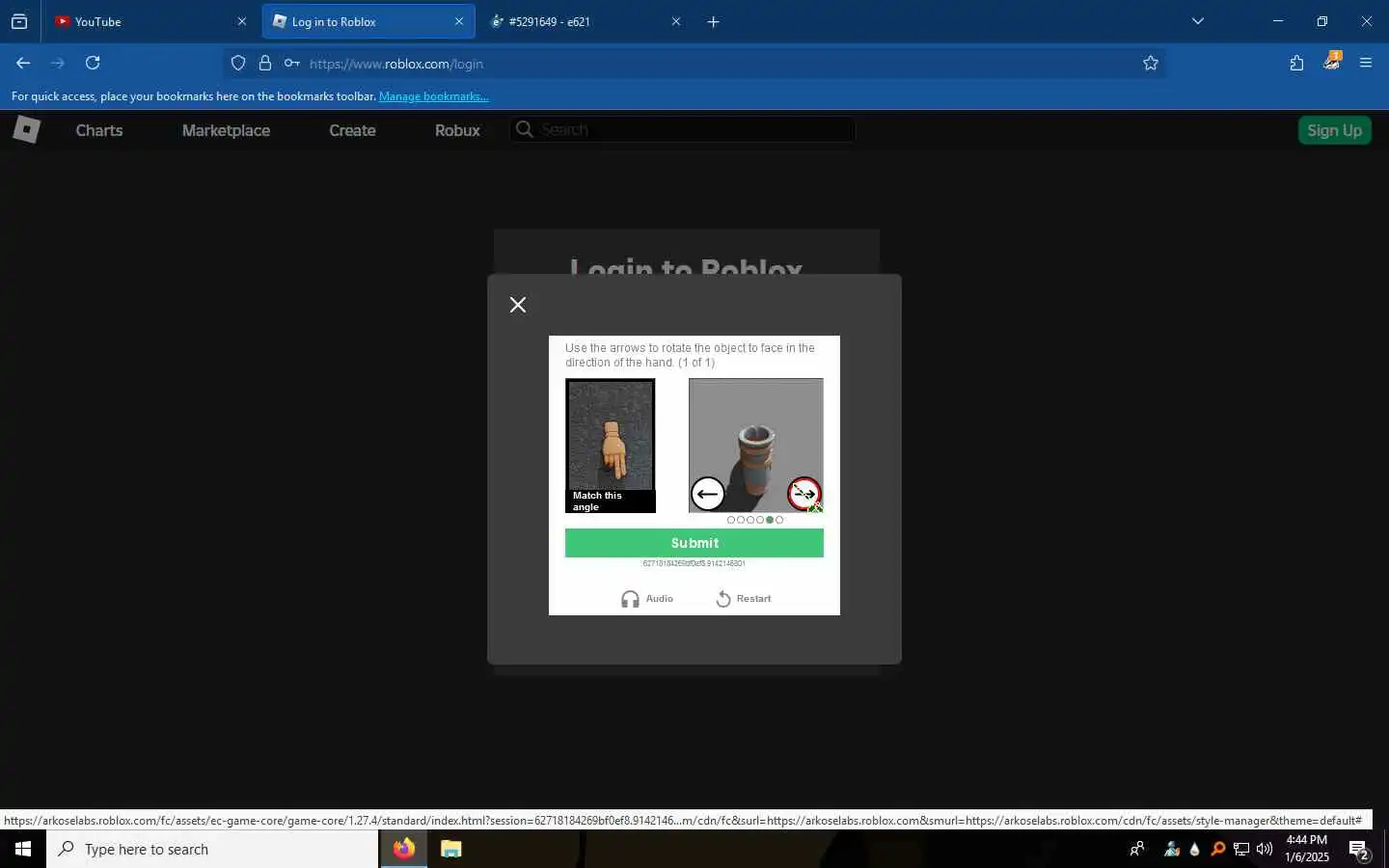
Task: Rotate the object right with the arrow
Action: pos(804,494)
